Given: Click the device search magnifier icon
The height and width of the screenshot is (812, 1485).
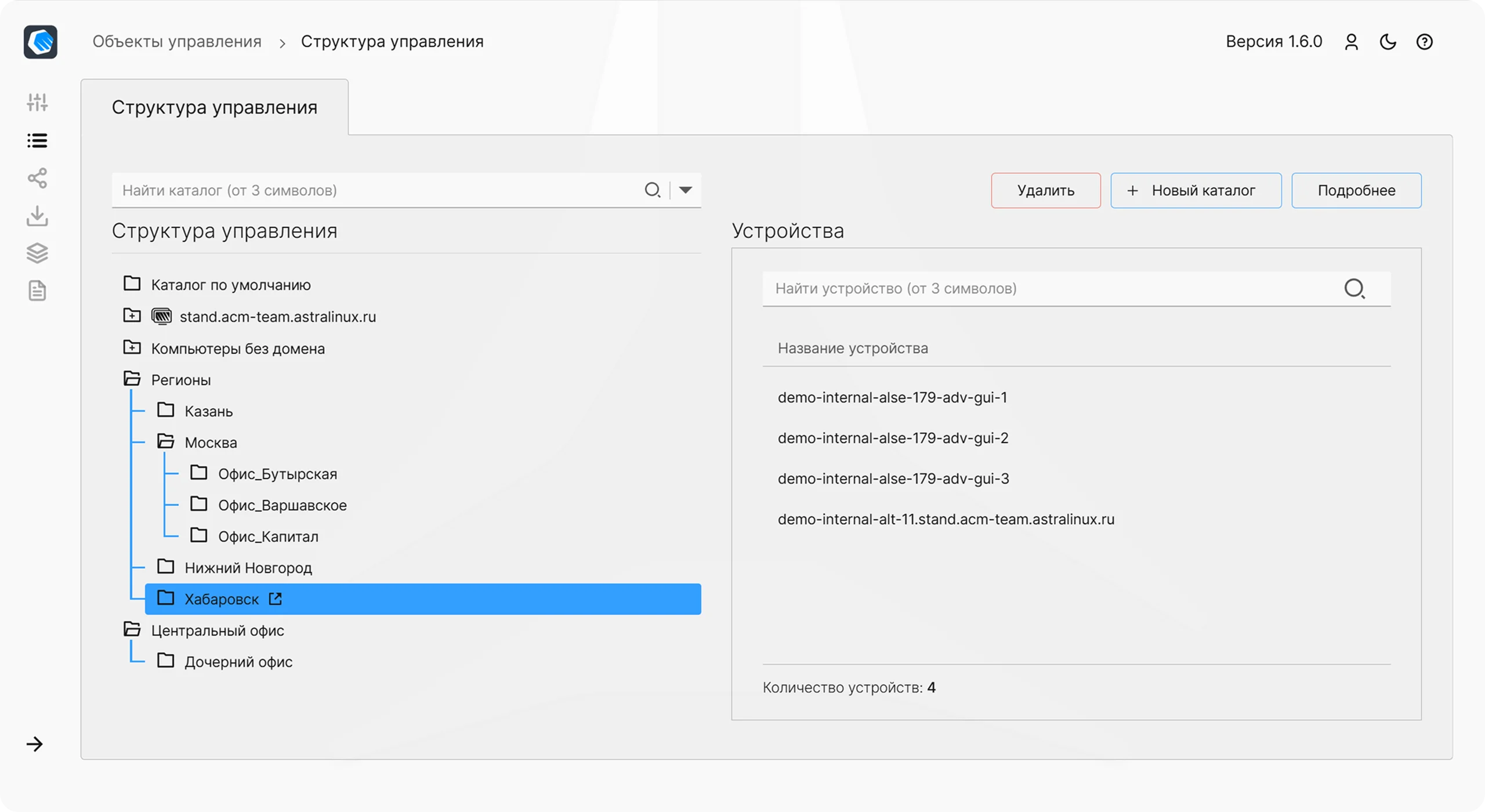Looking at the screenshot, I should click(1354, 288).
